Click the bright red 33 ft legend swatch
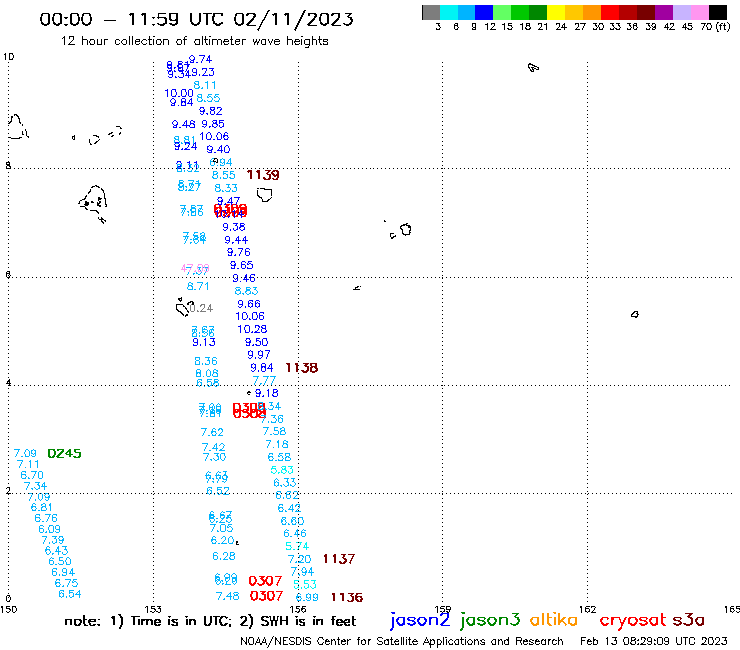The width and height of the screenshot is (740, 650). pyautogui.click(x=609, y=12)
